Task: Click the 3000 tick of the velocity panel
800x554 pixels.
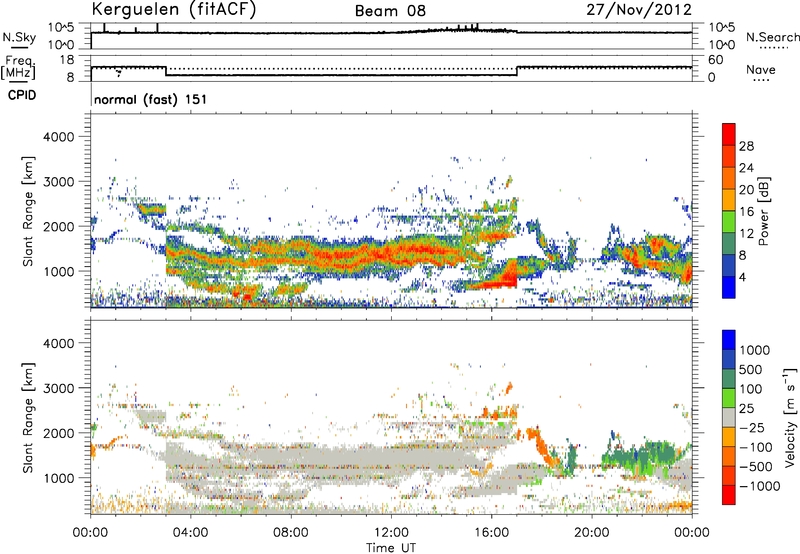Action: [x=59, y=388]
